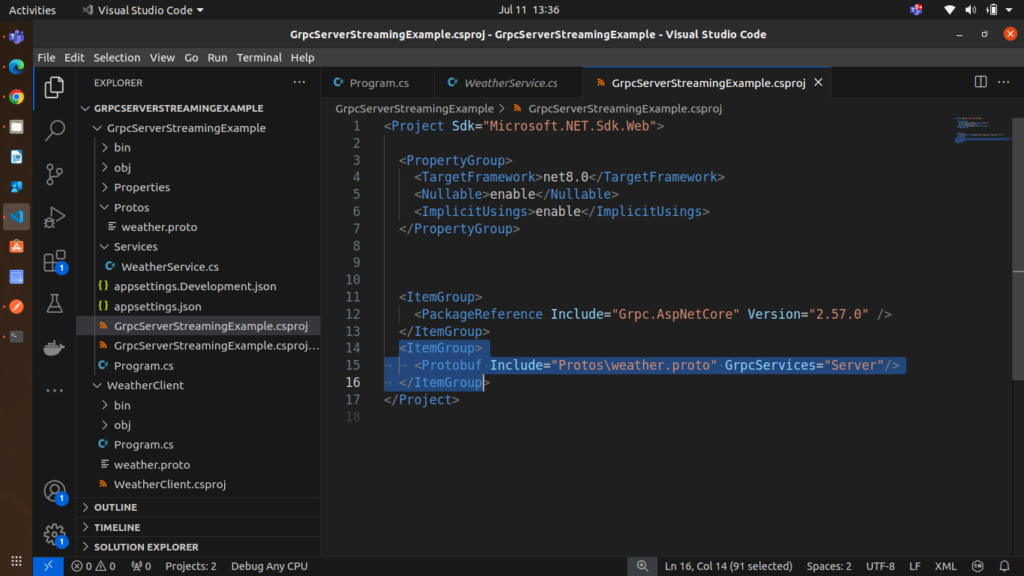Click the Spaces: 2 indentation setting
The width and height of the screenshot is (1024, 576).
coord(829,566)
